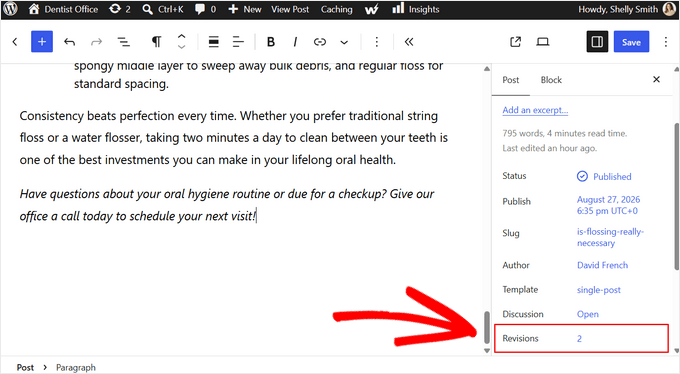Open Ctrl+K search in admin bar
680x374 pixels.
tap(163, 9)
